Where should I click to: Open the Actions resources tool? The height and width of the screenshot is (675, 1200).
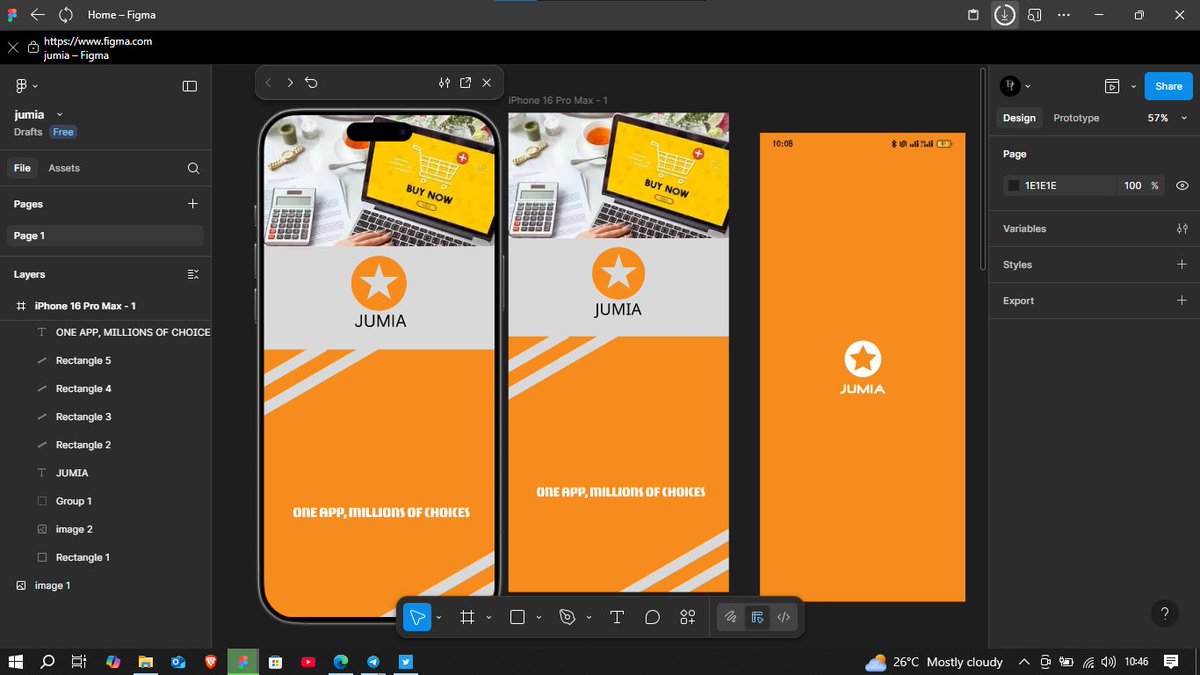click(688, 617)
